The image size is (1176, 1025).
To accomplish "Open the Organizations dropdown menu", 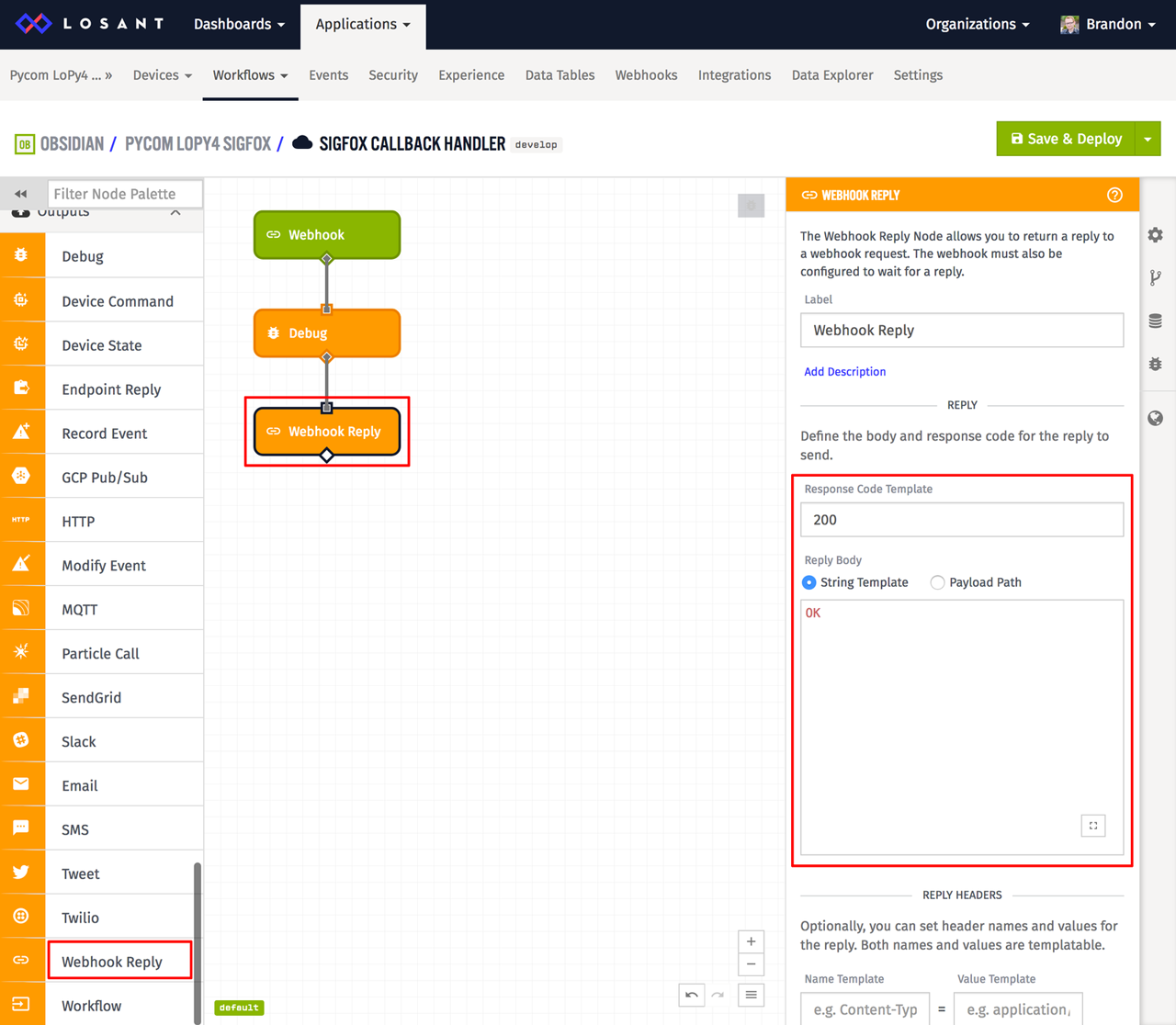I will point(977,24).
